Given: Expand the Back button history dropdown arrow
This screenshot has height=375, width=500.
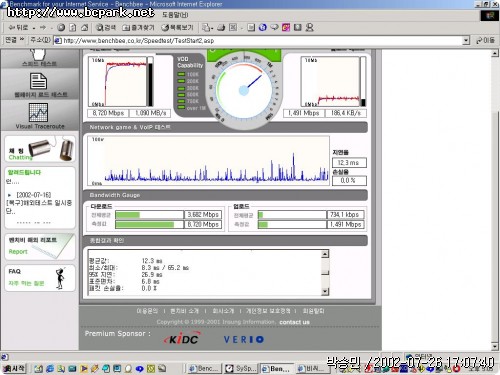Looking at the screenshot, I should 34,28.
